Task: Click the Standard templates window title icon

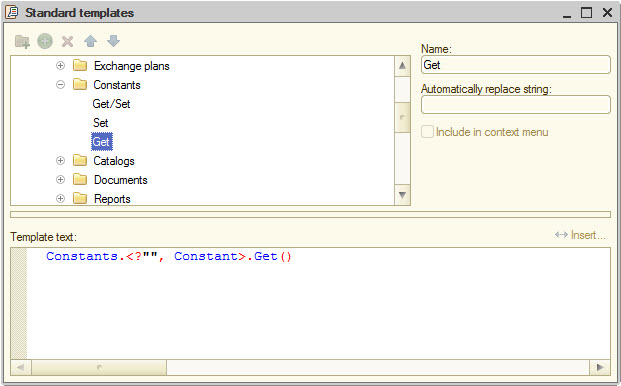Action: (12, 12)
